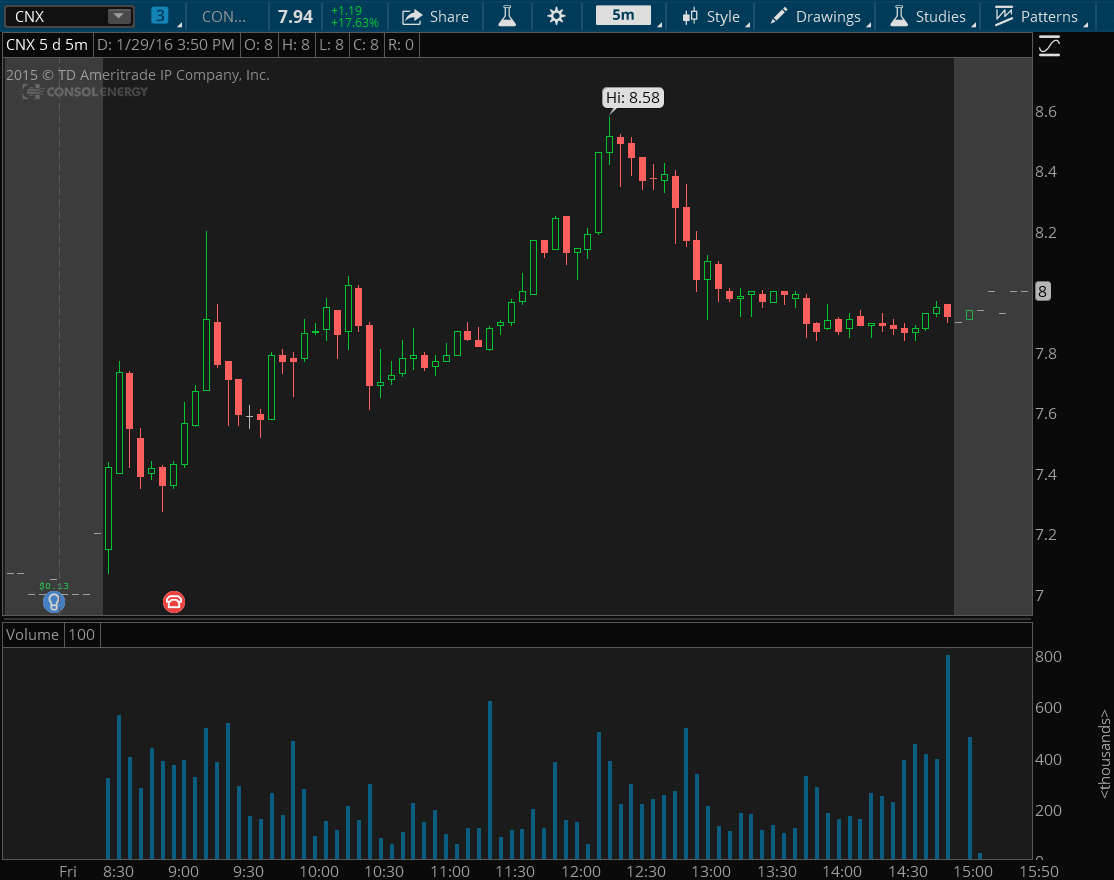Open the 5m timeframe selector
The height and width of the screenshot is (880, 1114).
(x=623, y=16)
